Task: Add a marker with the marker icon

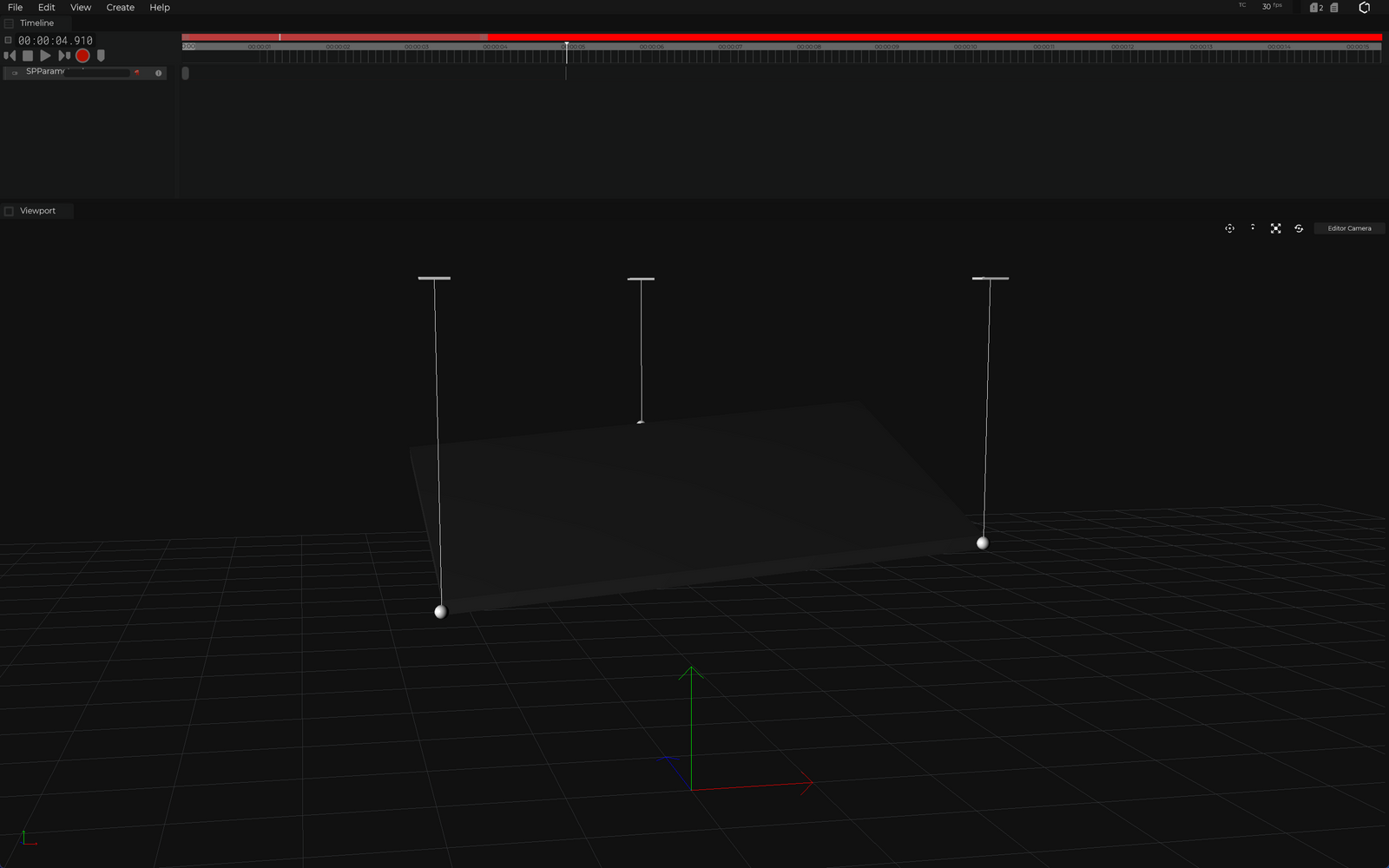Action: point(101,56)
